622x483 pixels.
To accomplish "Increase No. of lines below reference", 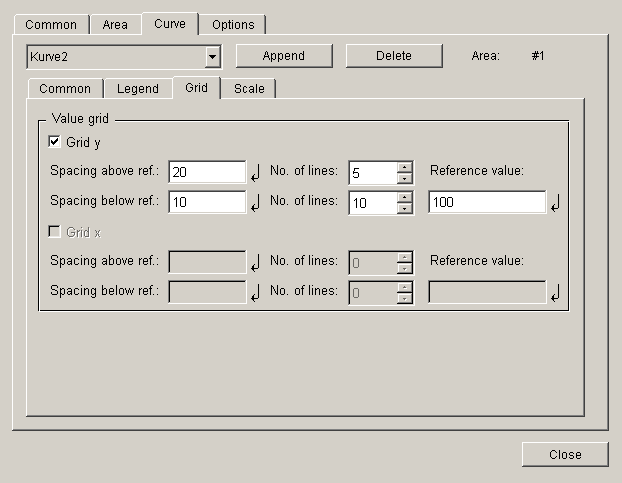I will [404, 197].
